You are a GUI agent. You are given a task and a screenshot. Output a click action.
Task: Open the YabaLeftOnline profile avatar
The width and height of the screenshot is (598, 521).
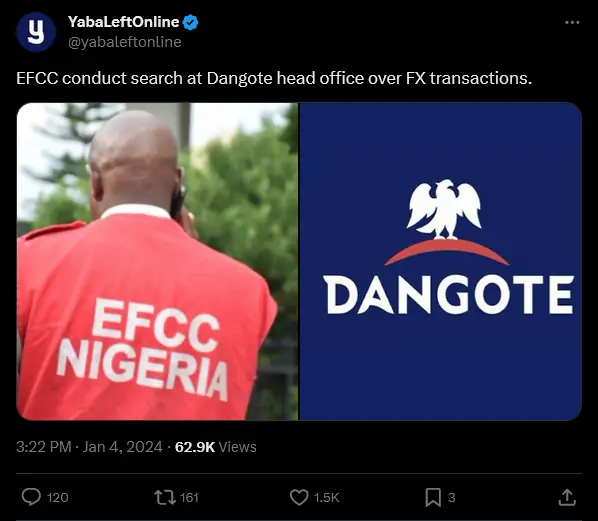(36, 32)
